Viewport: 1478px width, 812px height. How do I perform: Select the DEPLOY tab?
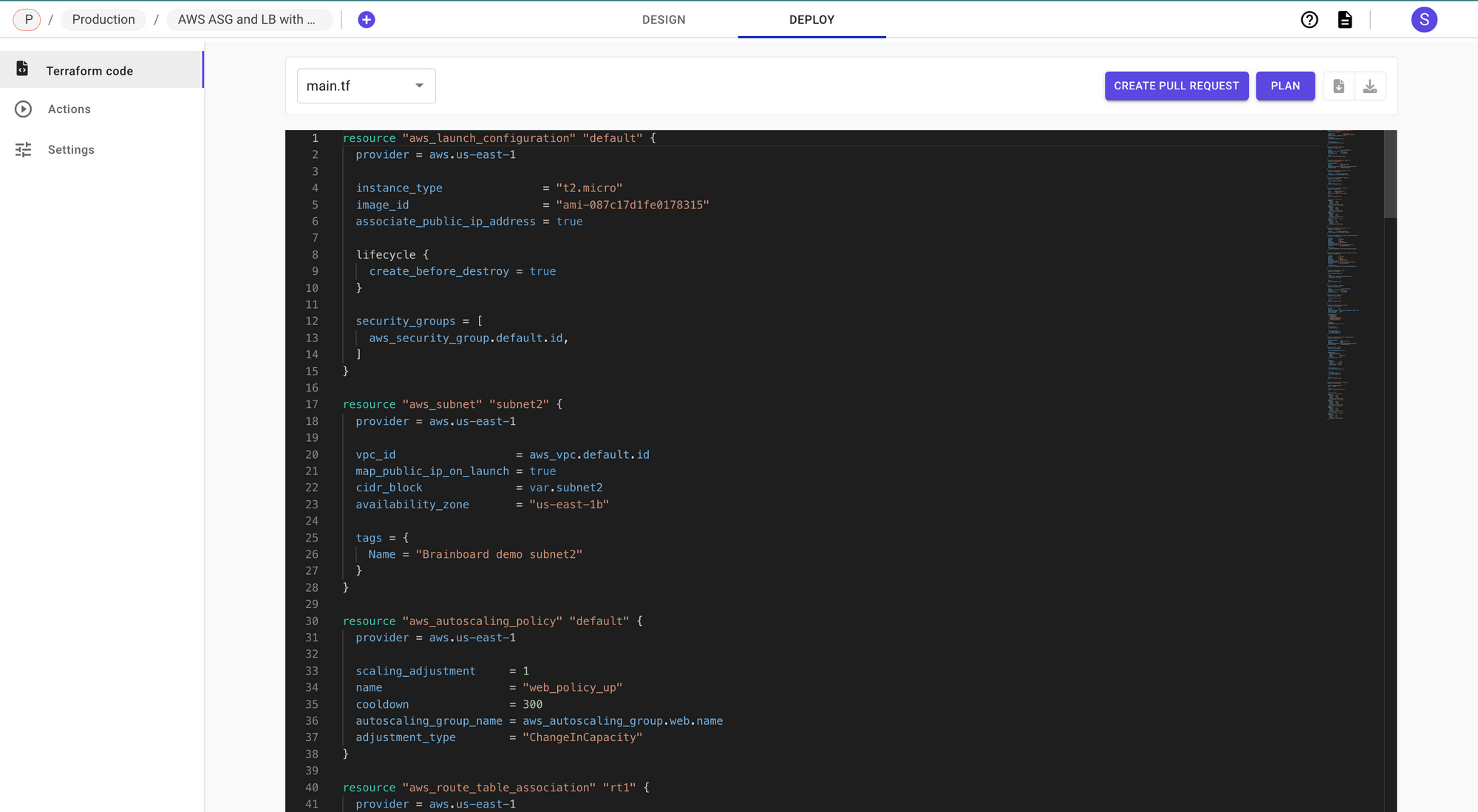[x=811, y=20]
